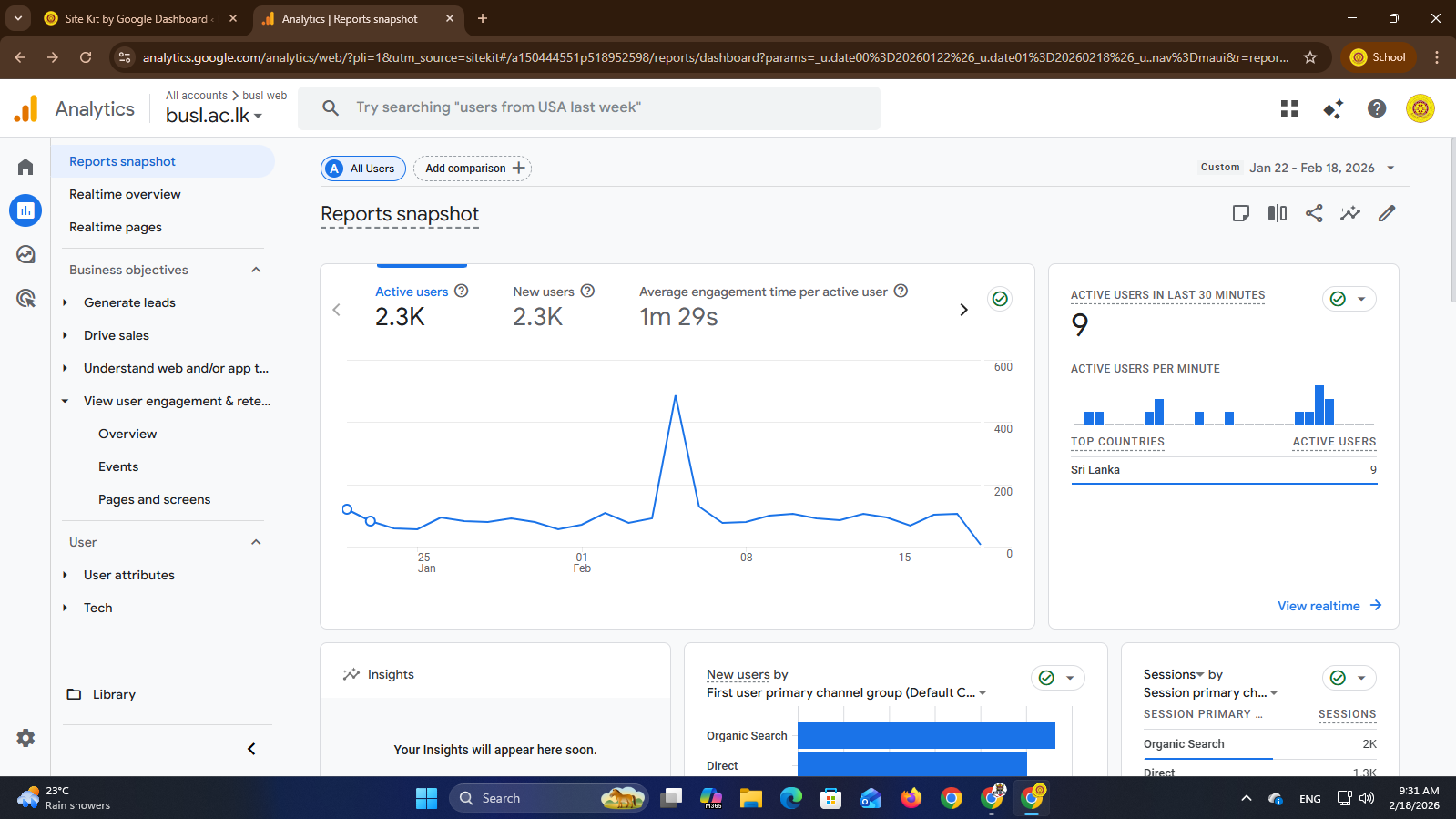This screenshot has width=1456, height=819.
Task: Click the Share this report icon
Action: click(x=1314, y=213)
